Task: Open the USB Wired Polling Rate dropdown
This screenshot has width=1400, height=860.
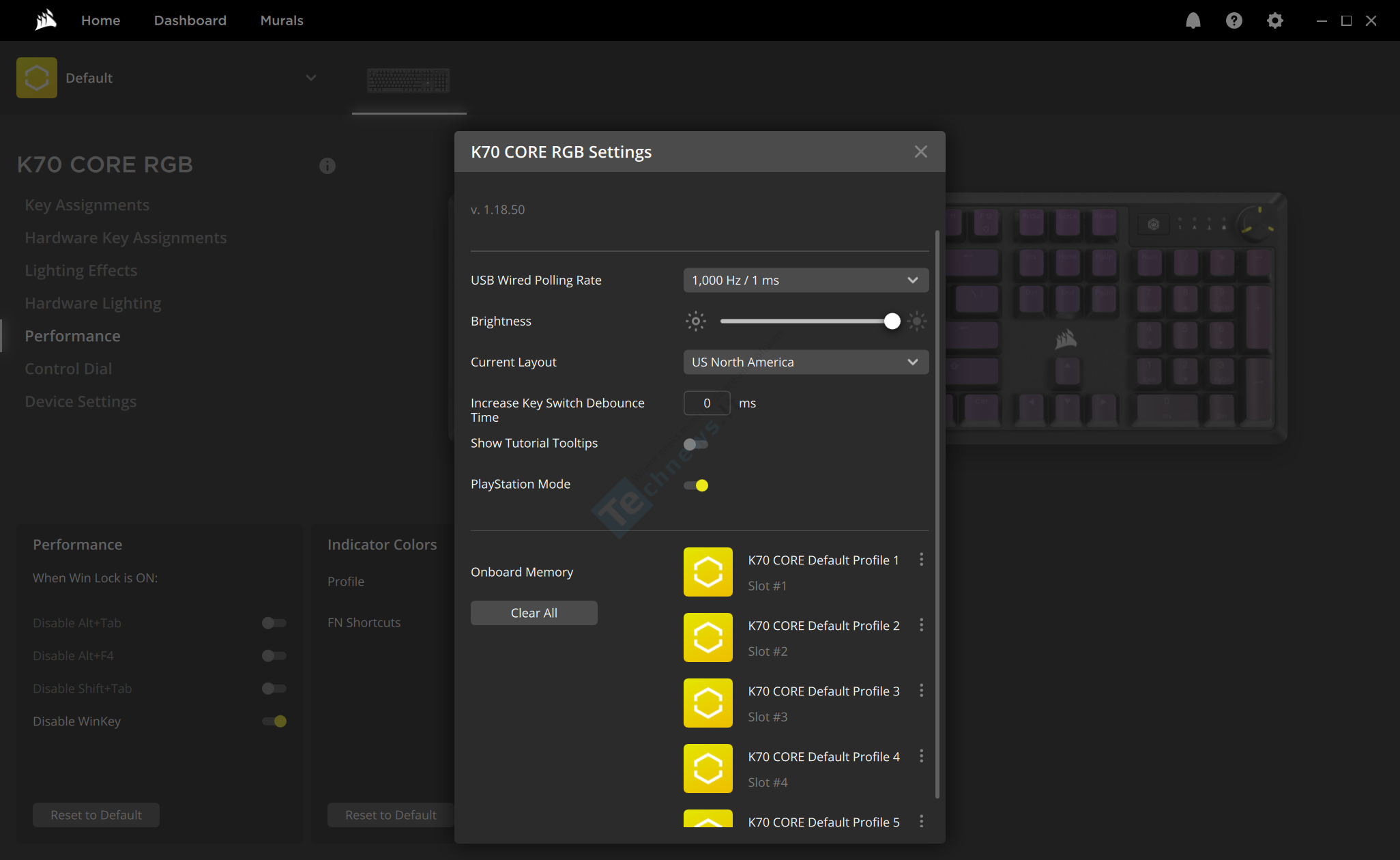Action: [x=806, y=281]
